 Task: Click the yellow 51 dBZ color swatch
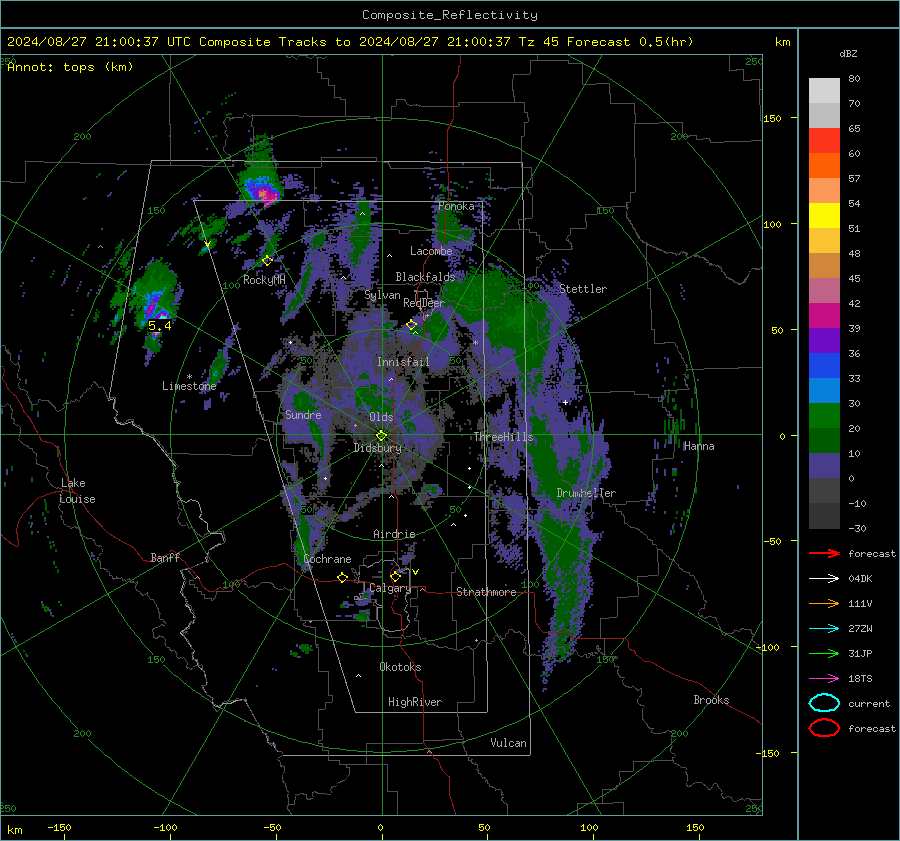click(x=824, y=215)
